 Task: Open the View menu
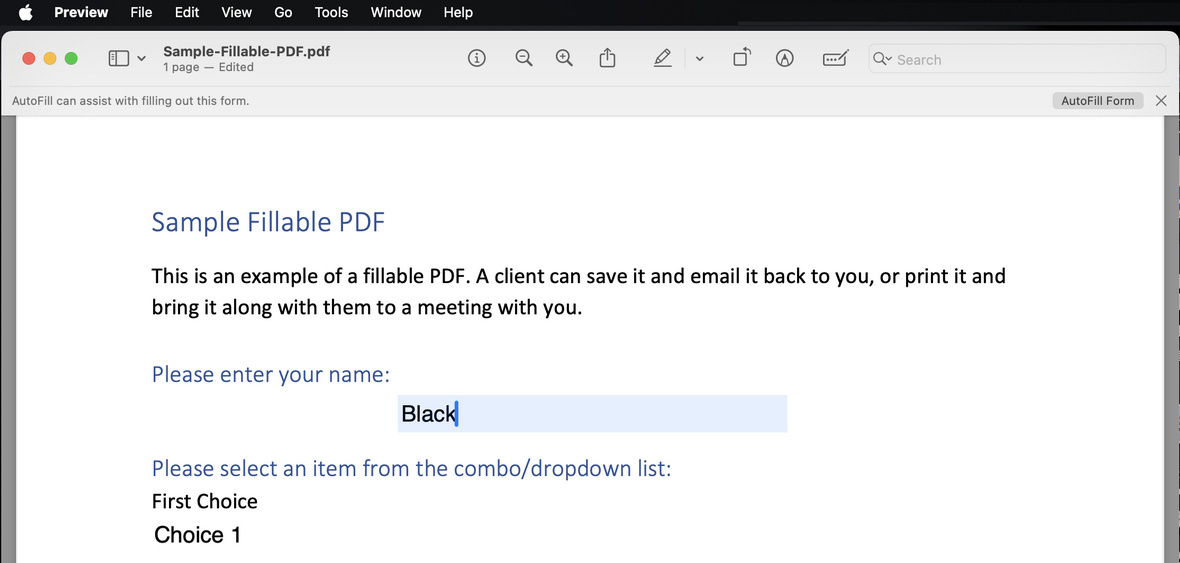(236, 12)
